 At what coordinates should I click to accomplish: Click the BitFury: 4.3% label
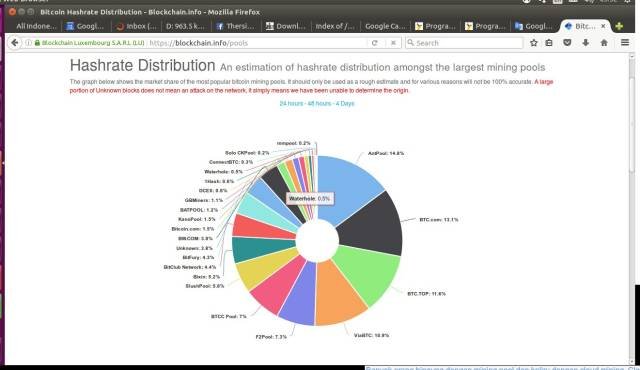tap(198, 257)
